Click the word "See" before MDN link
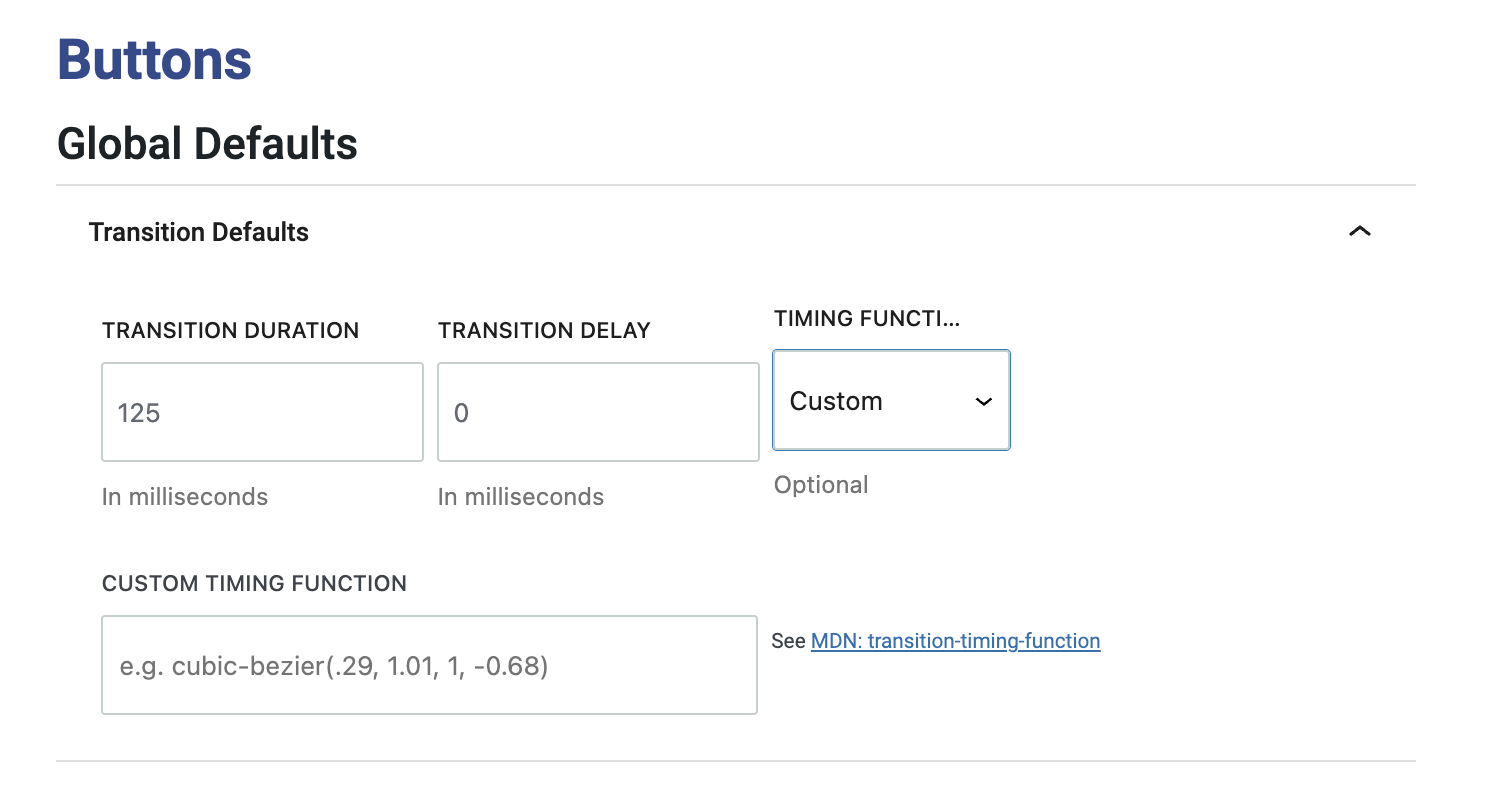 (788, 641)
